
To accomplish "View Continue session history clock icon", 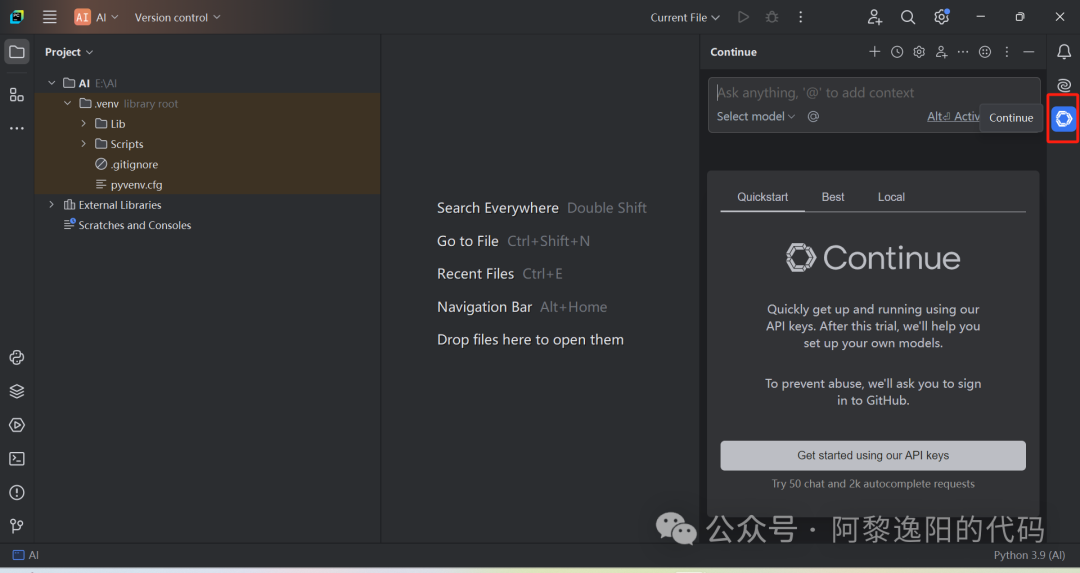I will click(897, 52).
